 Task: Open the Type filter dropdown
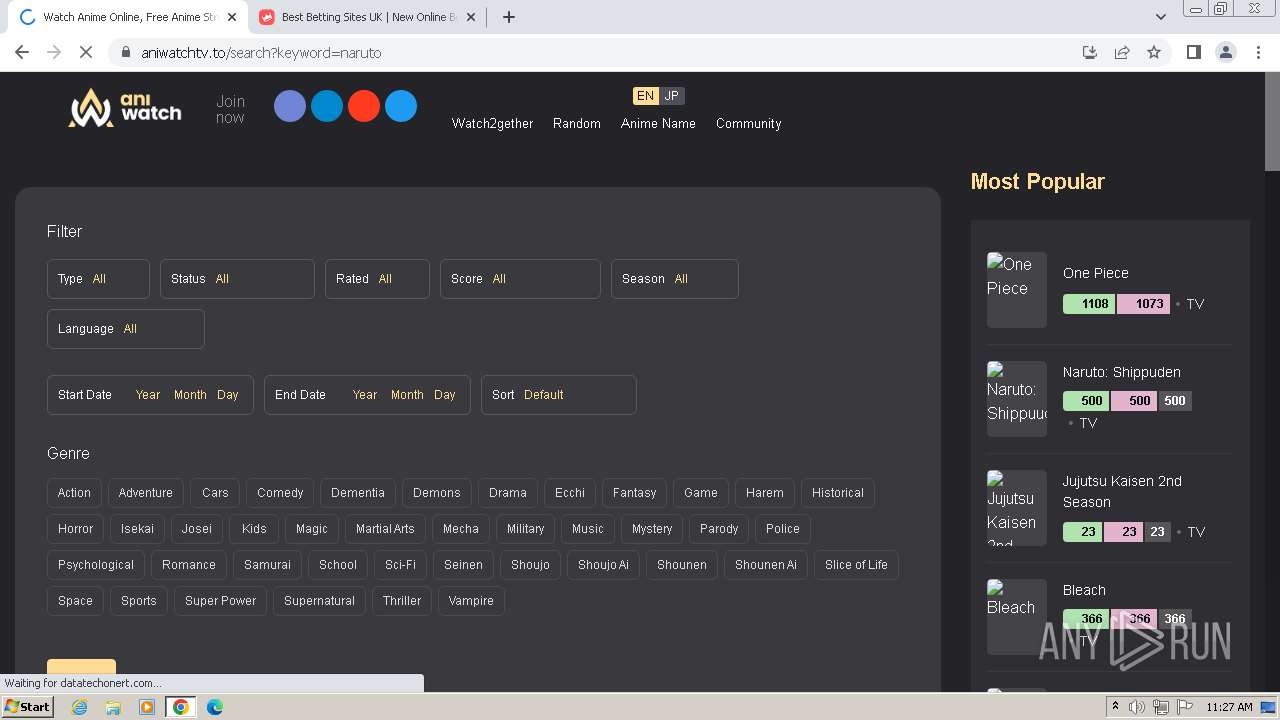pos(98,279)
